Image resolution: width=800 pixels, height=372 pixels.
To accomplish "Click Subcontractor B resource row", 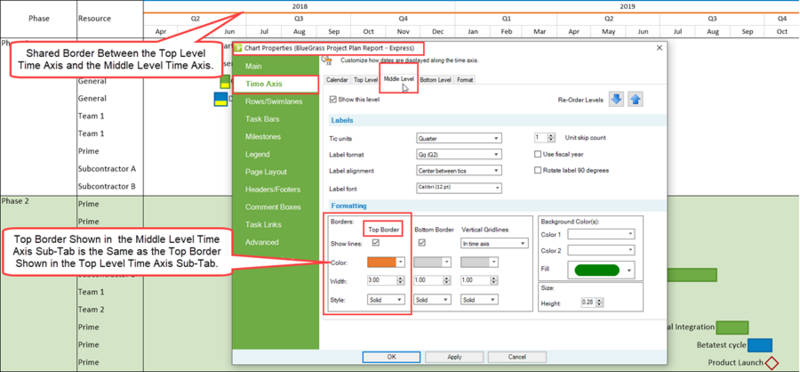I will point(107,186).
